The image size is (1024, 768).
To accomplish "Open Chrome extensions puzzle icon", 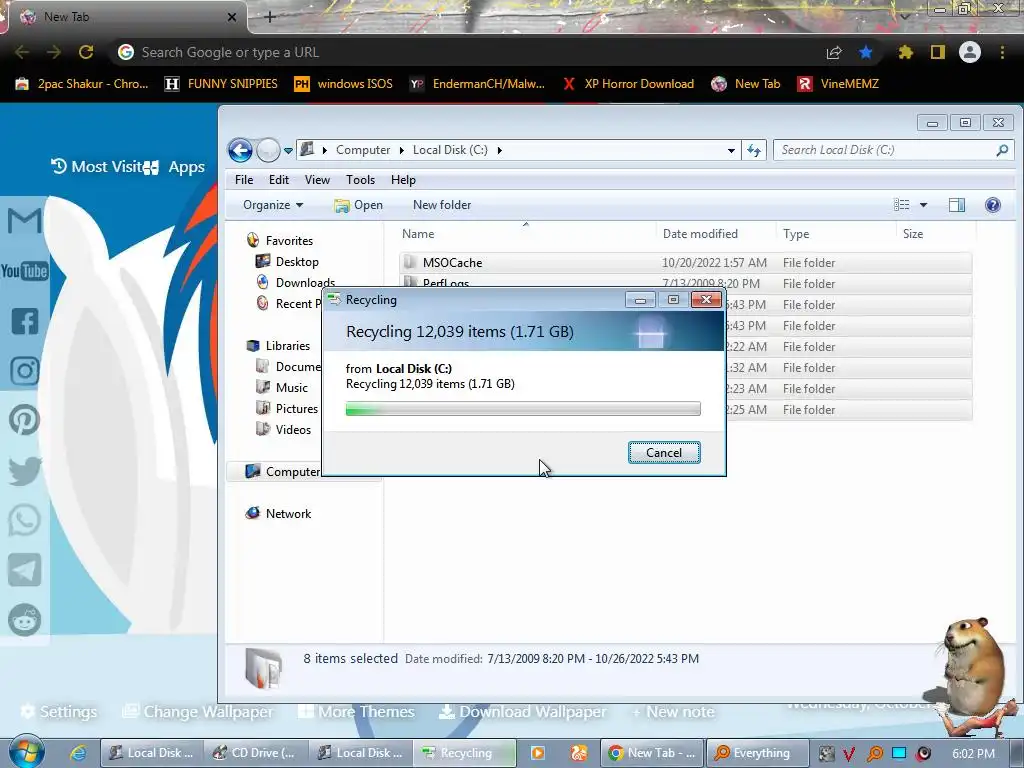I will (x=905, y=52).
